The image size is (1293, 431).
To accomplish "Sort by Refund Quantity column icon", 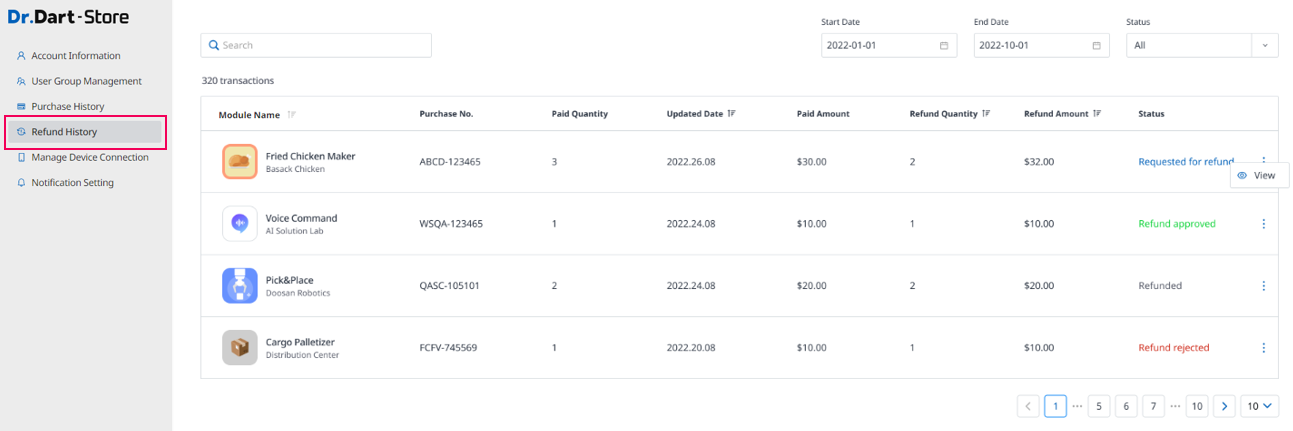I will point(987,114).
